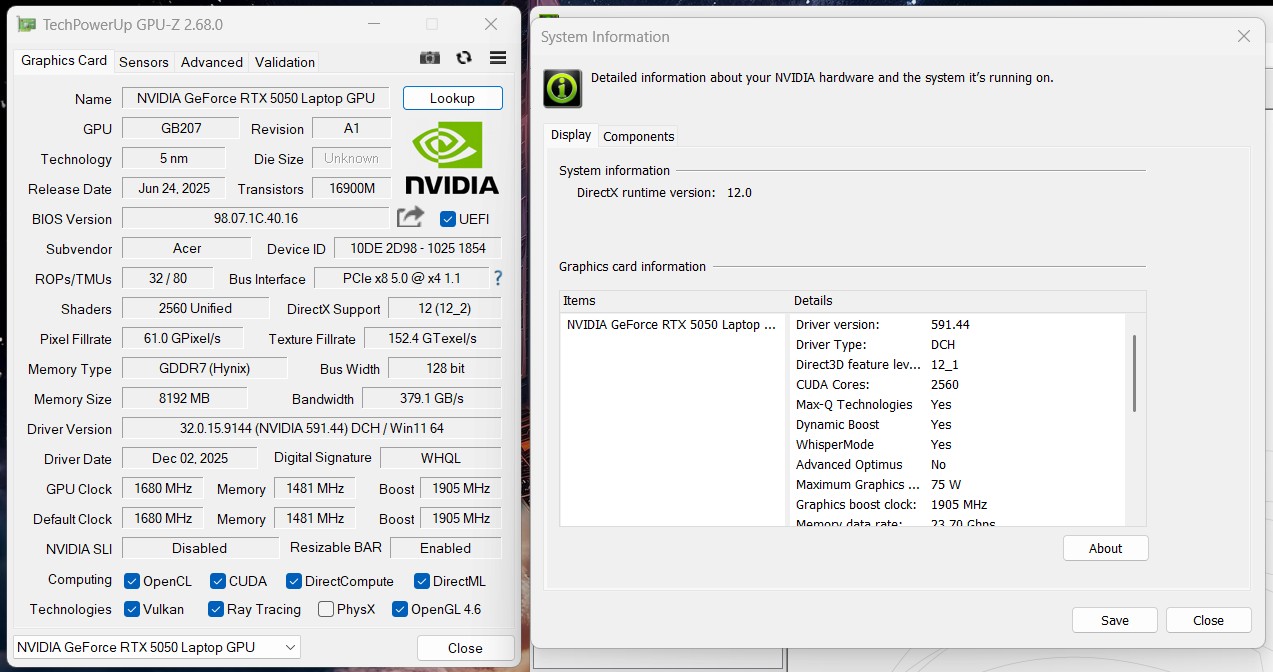Viewport: 1273px width, 672px height.
Task: Toggle the Ray Tracing checkbox
Action: point(214,608)
